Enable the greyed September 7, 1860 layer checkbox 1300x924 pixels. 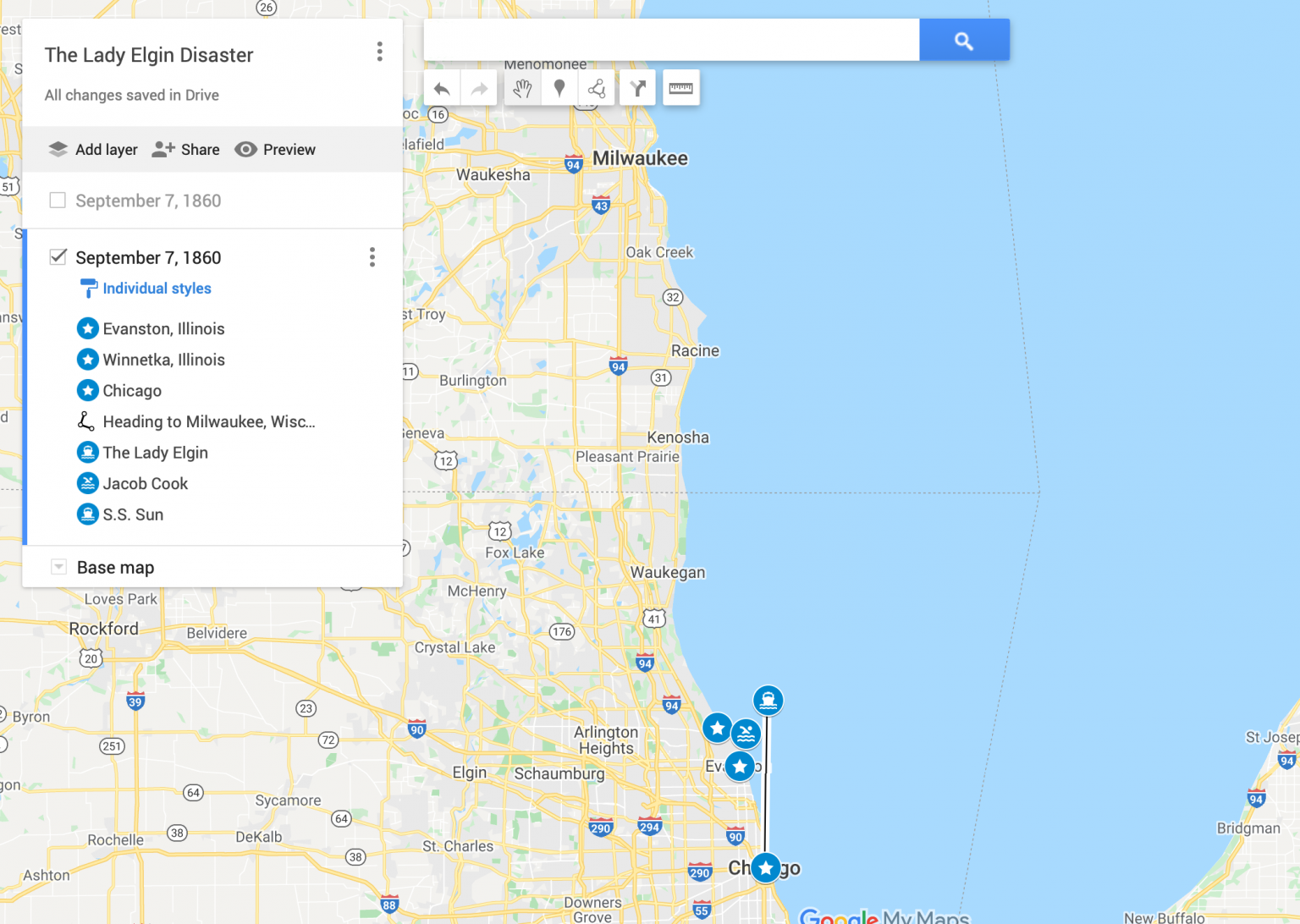point(57,200)
